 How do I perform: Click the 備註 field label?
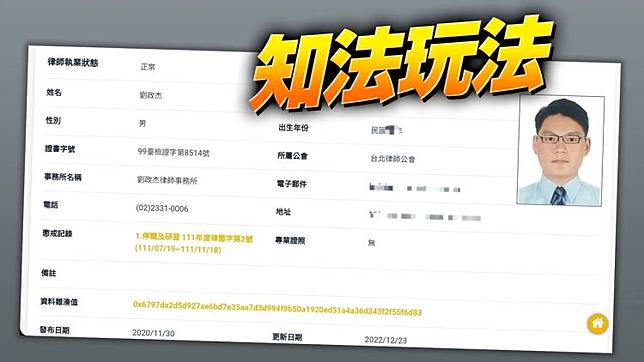[x=48, y=273]
